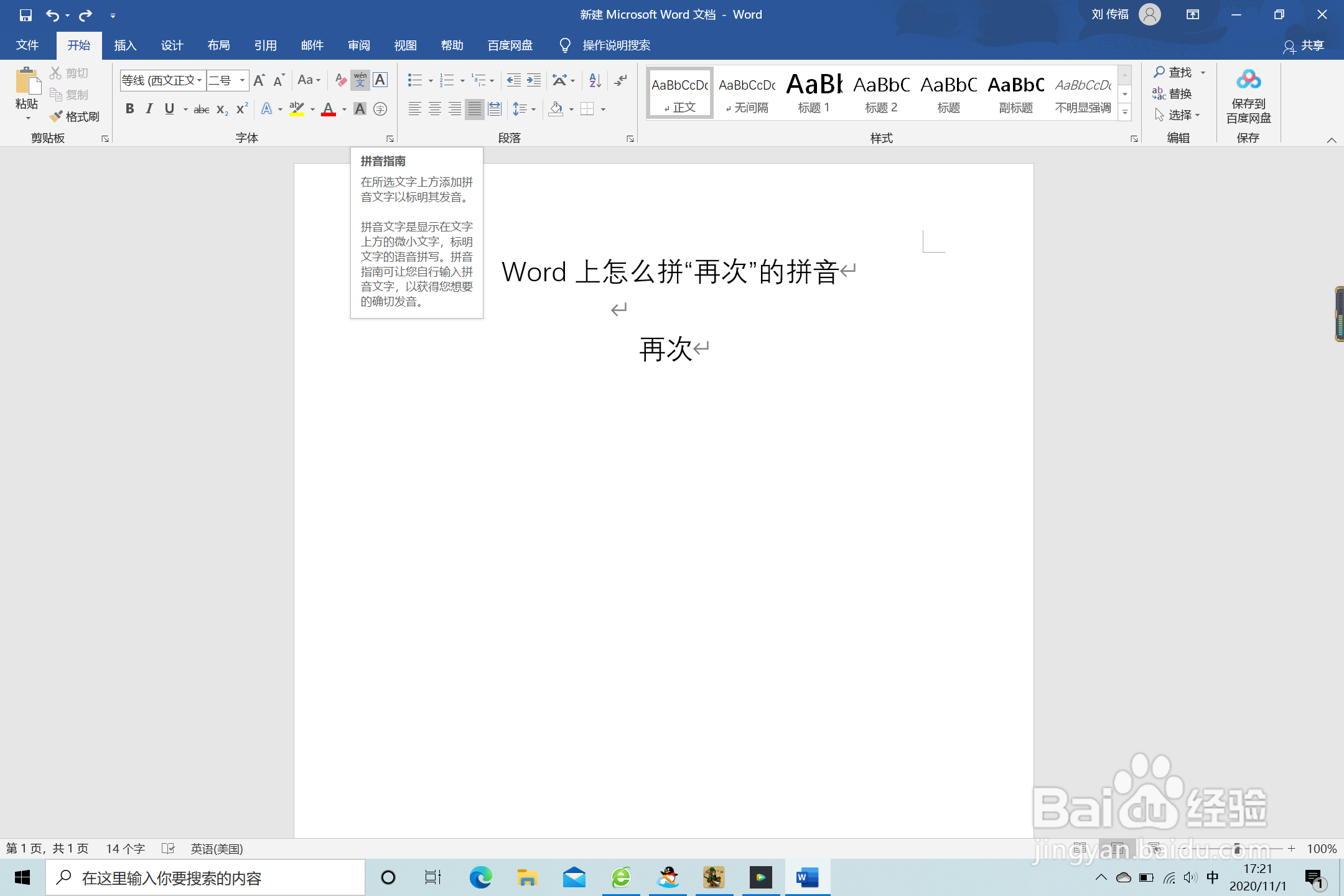This screenshot has width=1344, height=896.
Task: Click the Save icon in quick access toolbar
Action: click(26, 15)
